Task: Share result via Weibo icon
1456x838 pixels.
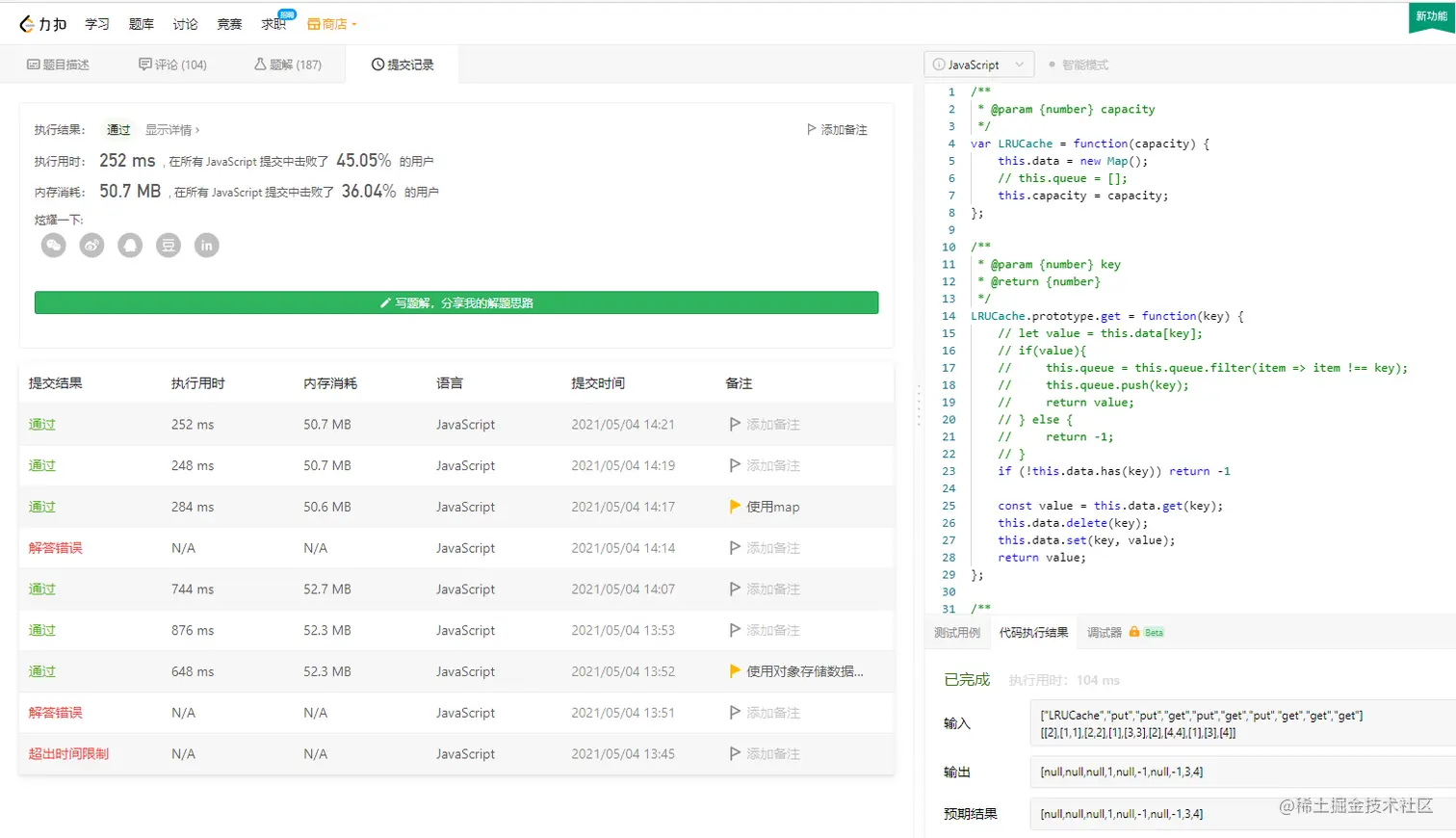Action: 92,246
